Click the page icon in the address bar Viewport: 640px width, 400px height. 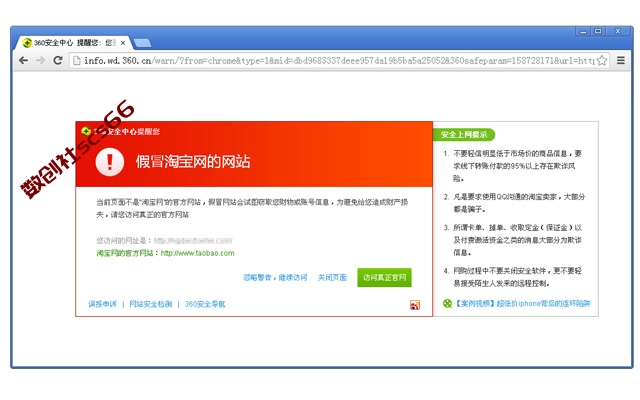pos(76,61)
